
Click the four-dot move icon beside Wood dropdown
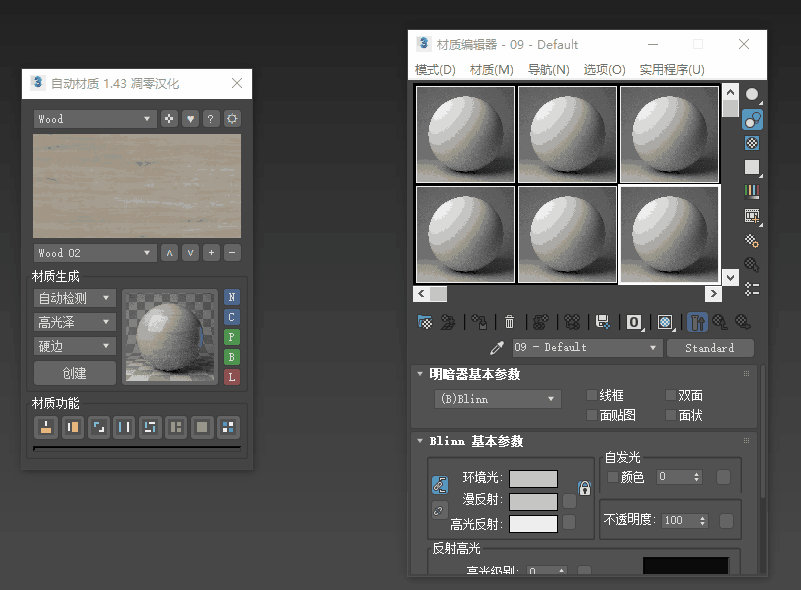pyautogui.click(x=169, y=119)
